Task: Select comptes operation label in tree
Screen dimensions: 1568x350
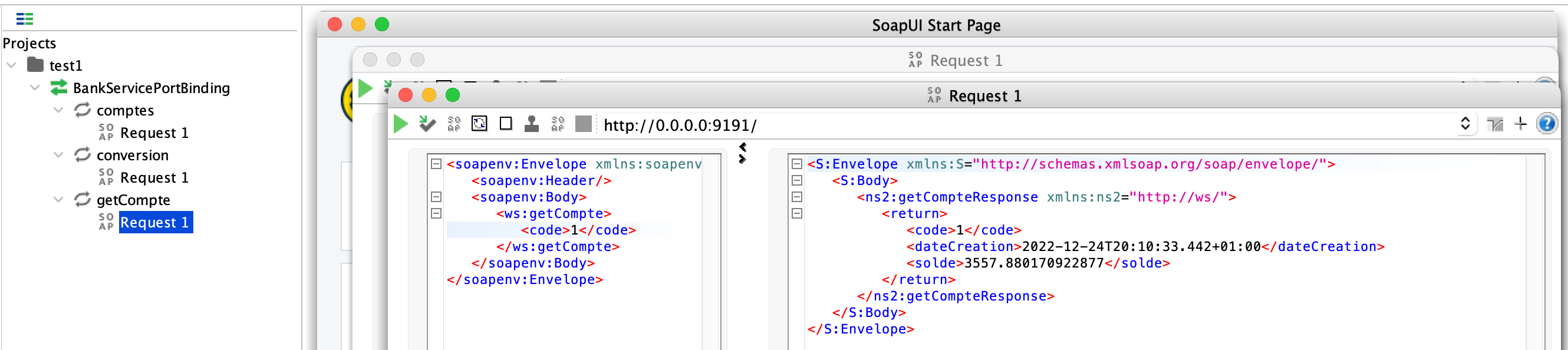Action: coord(126,110)
